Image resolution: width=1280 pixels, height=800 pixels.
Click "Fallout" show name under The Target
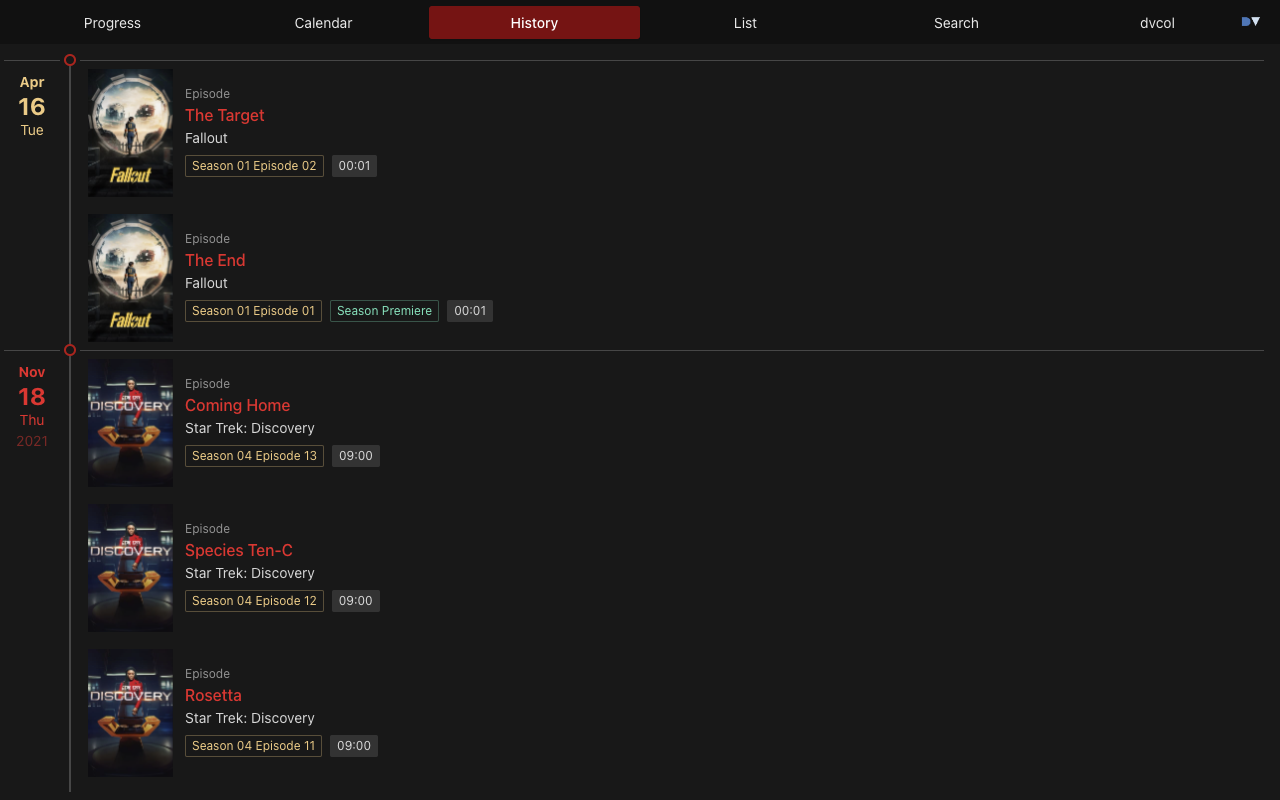(x=206, y=138)
